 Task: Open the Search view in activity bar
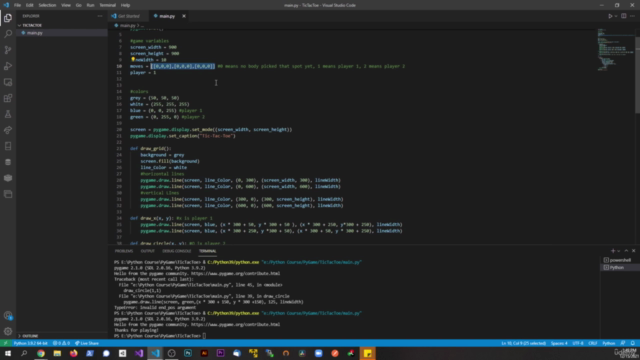[8, 34]
